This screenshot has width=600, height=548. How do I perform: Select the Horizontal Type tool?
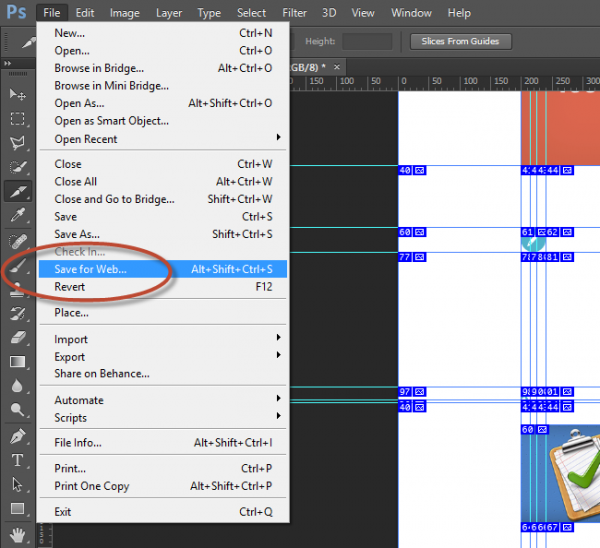[x=17, y=461]
